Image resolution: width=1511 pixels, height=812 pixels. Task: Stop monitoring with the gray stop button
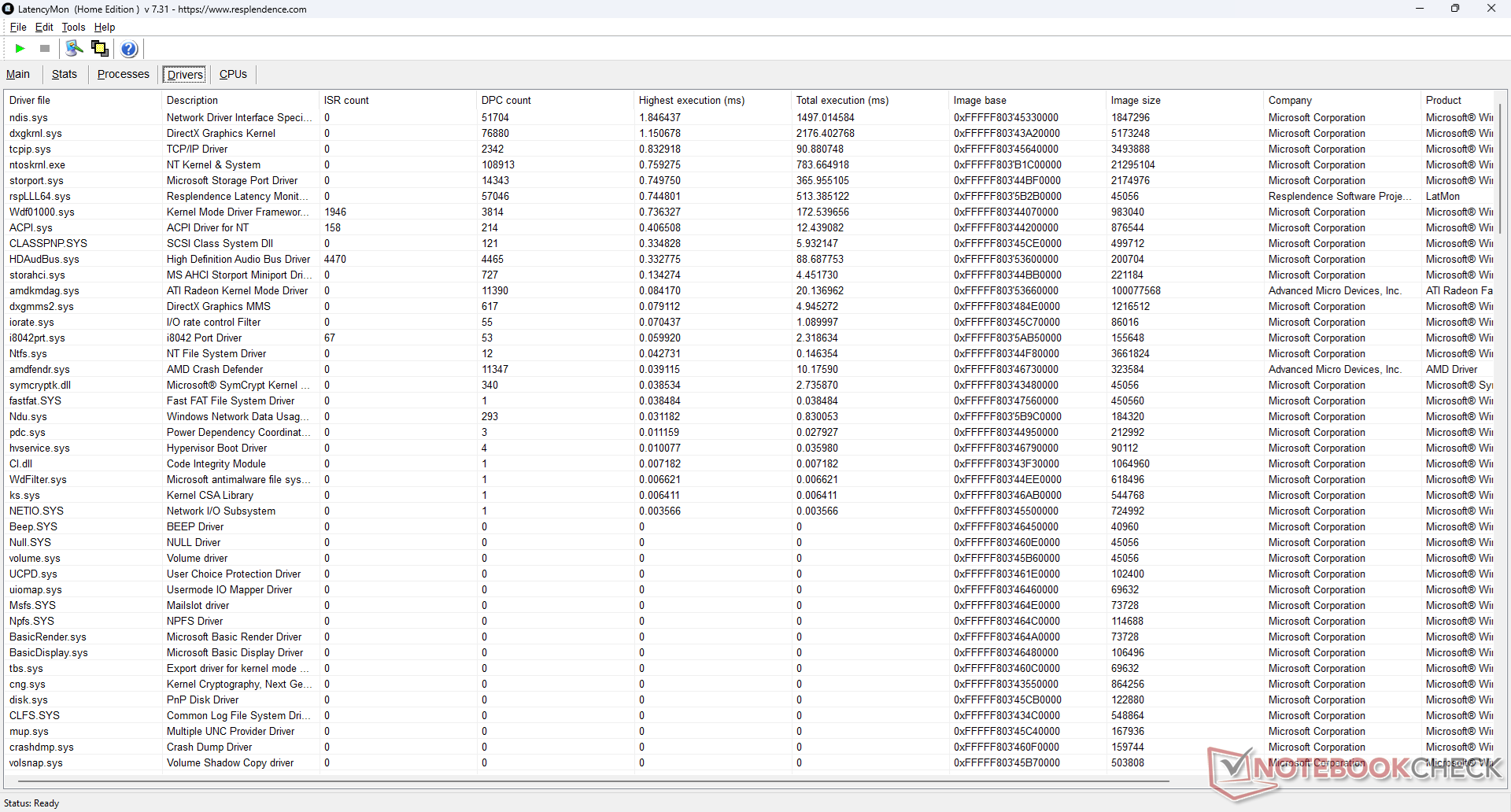pos(45,49)
